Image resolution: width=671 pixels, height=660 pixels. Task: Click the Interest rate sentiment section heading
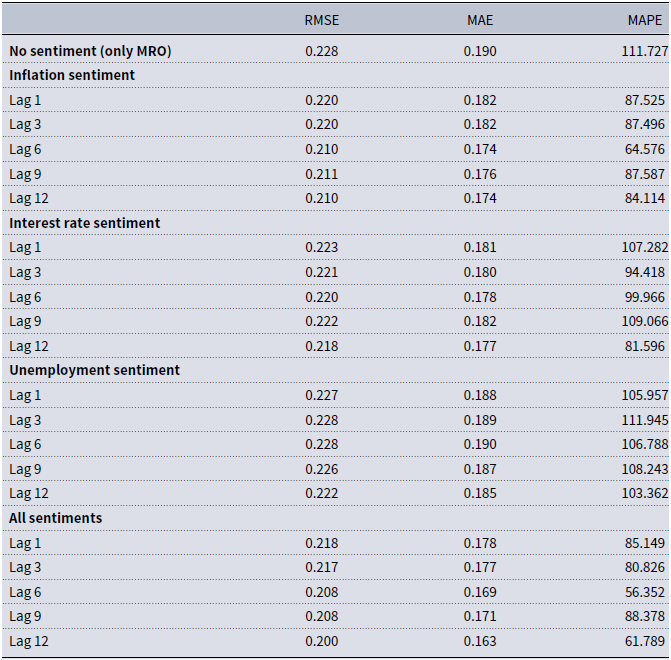coord(84,223)
